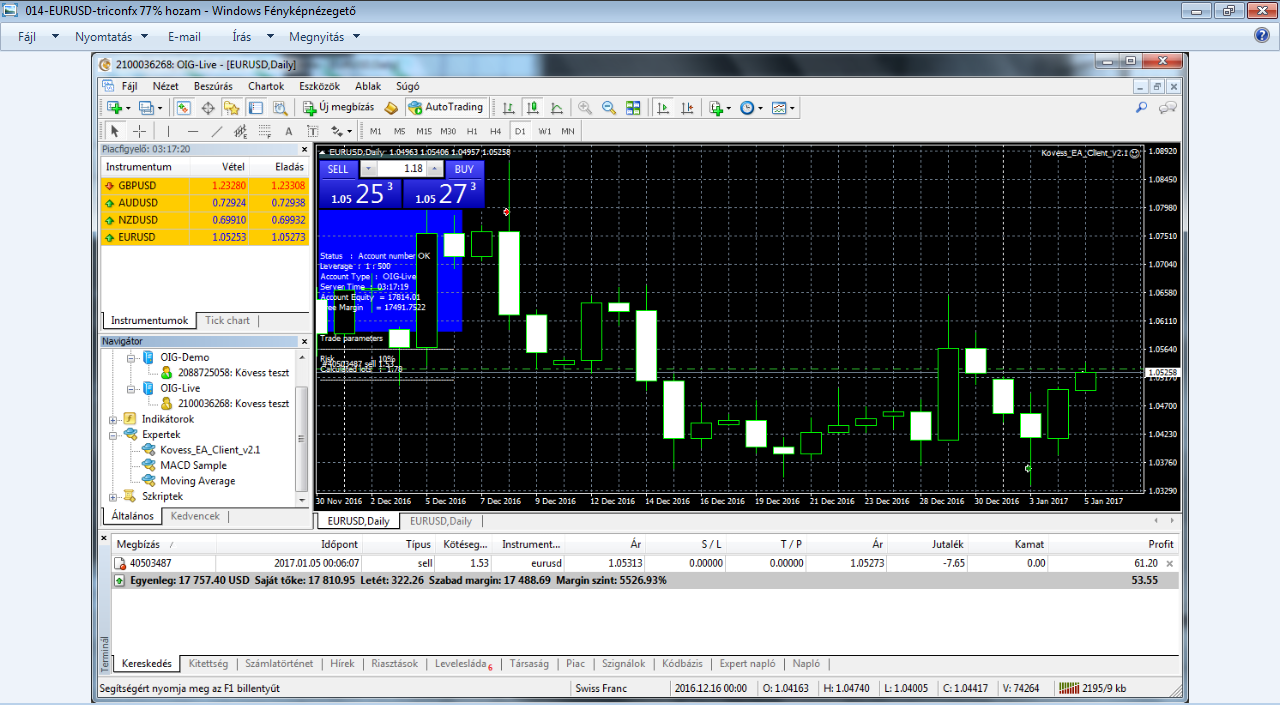Open the Chartok menu
The width and height of the screenshot is (1281, 705).
[x=266, y=86]
